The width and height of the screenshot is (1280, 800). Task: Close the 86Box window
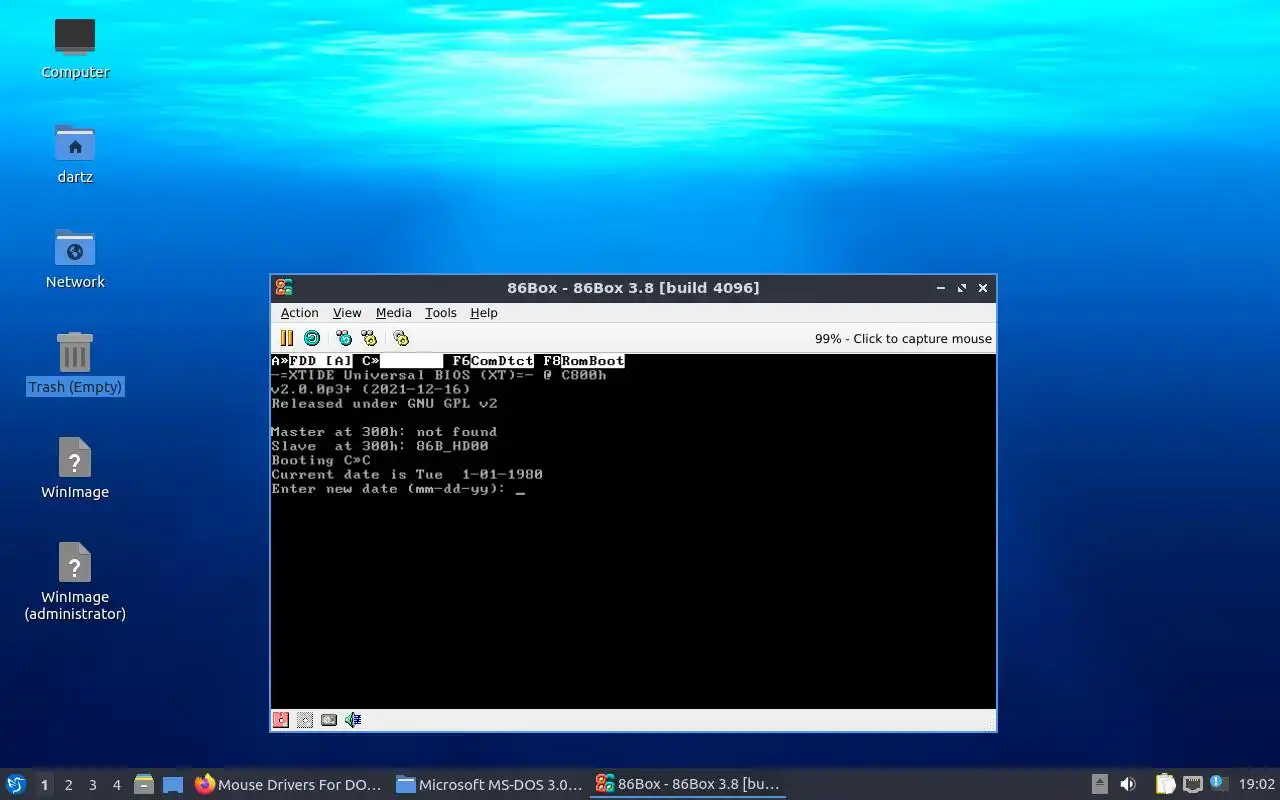pyautogui.click(x=983, y=288)
